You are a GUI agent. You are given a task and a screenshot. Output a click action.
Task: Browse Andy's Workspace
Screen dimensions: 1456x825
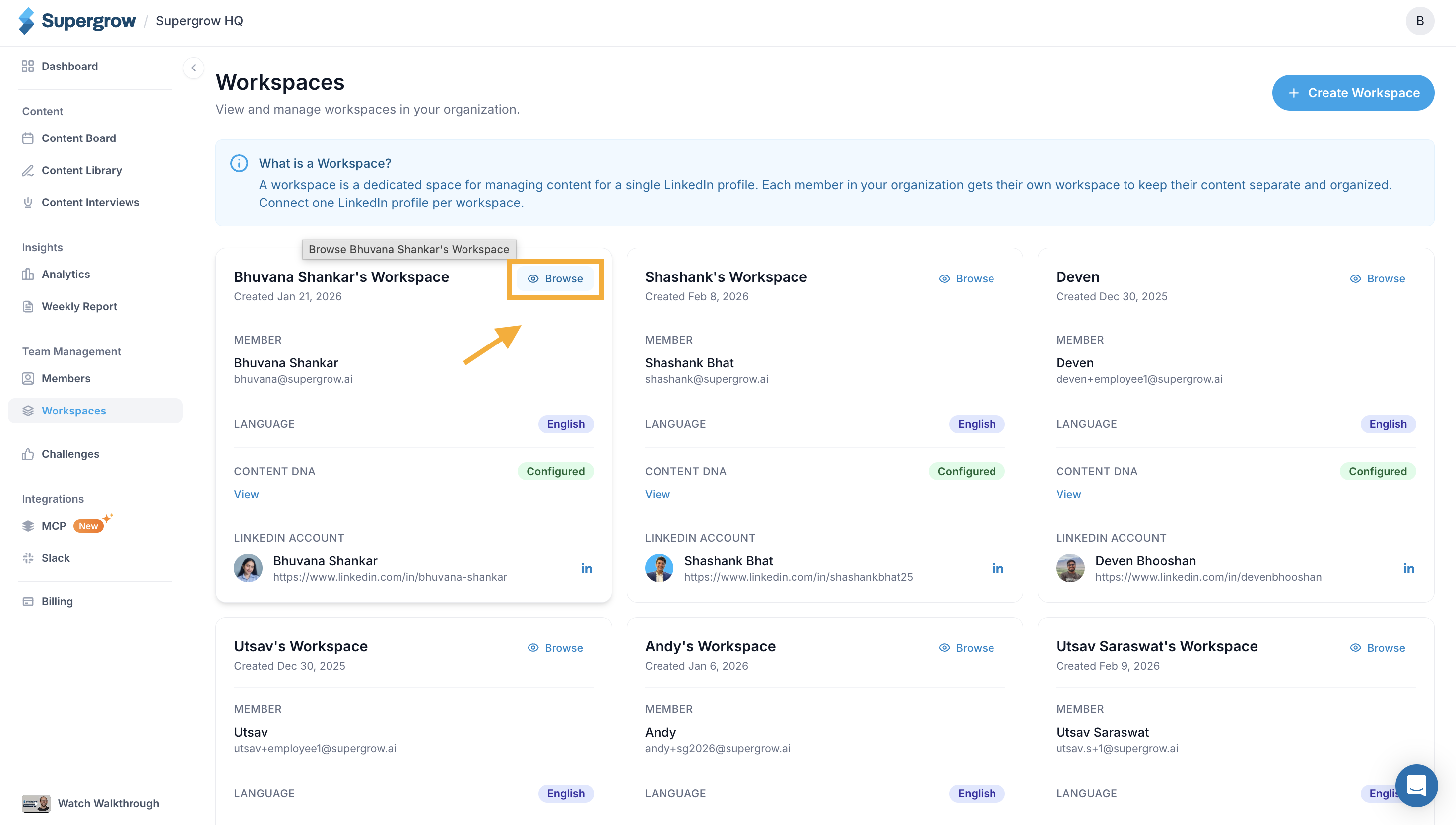tap(966, 648)
